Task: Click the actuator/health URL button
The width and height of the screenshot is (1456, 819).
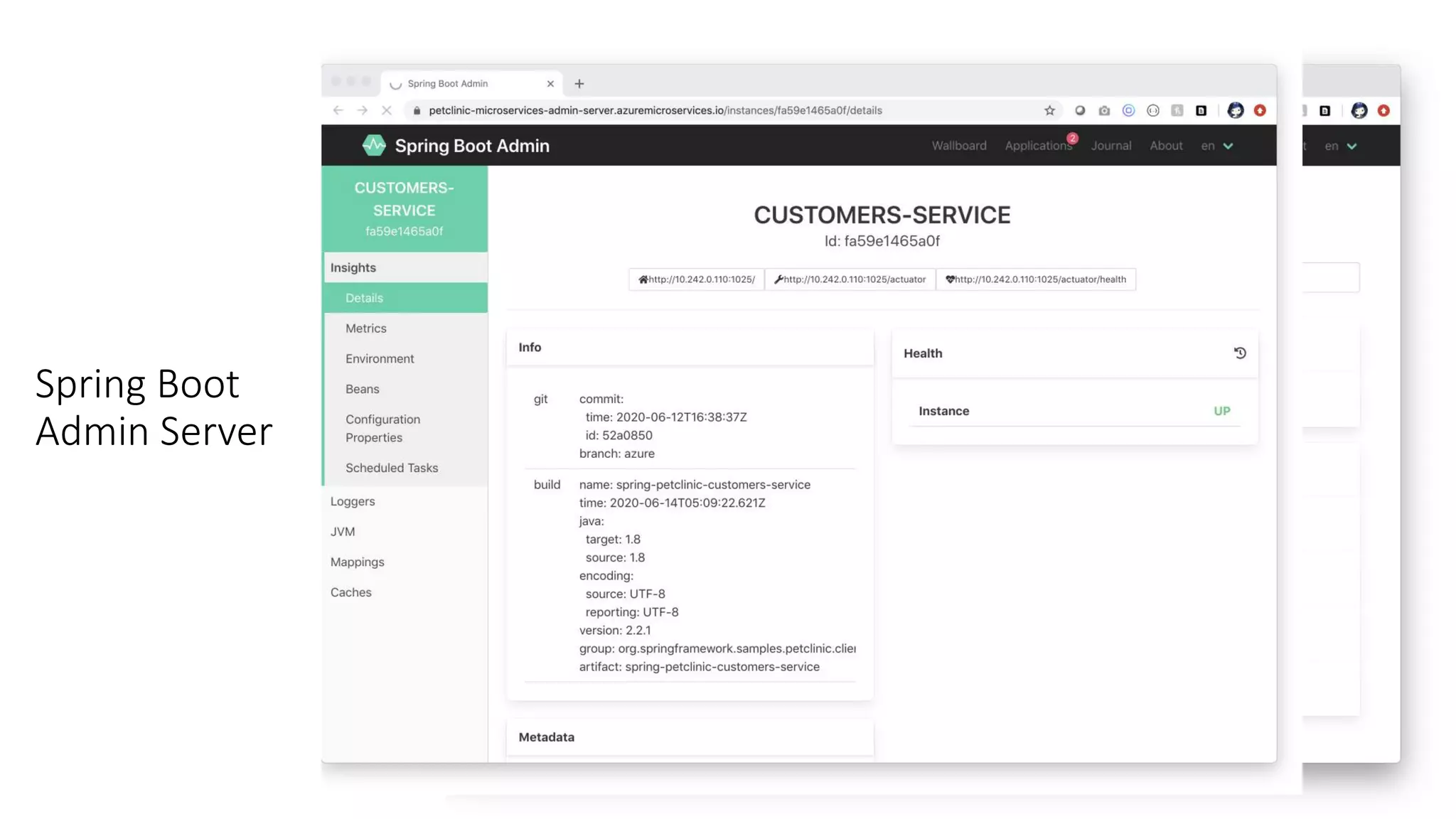Action: coord(1036,279)
